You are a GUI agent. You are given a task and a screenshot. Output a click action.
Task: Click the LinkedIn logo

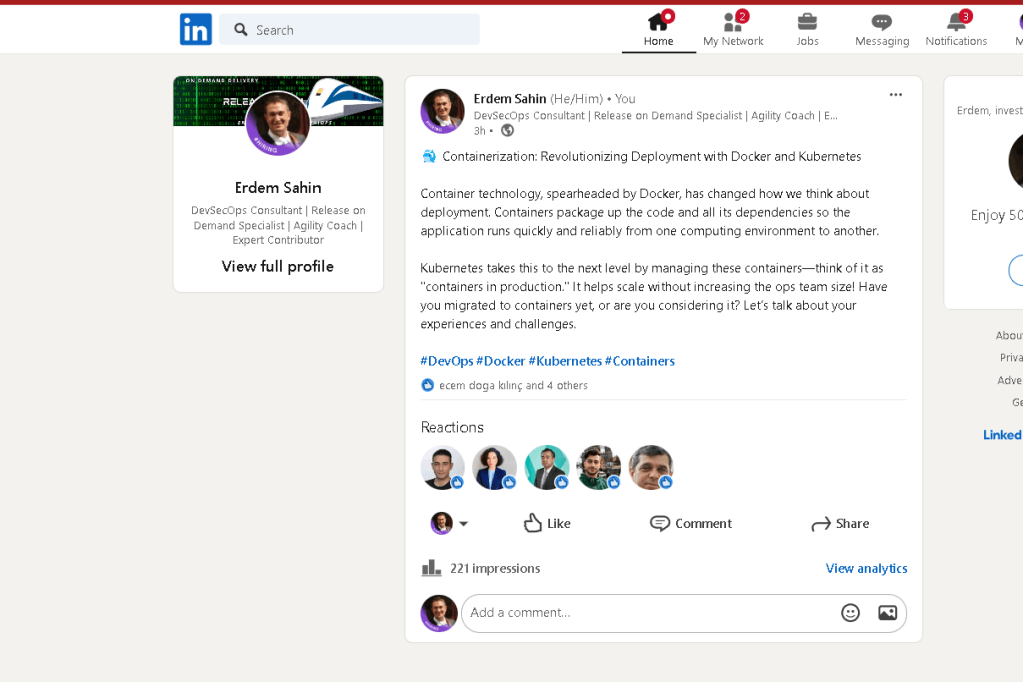pyautogui.click(x=196, y=29)
